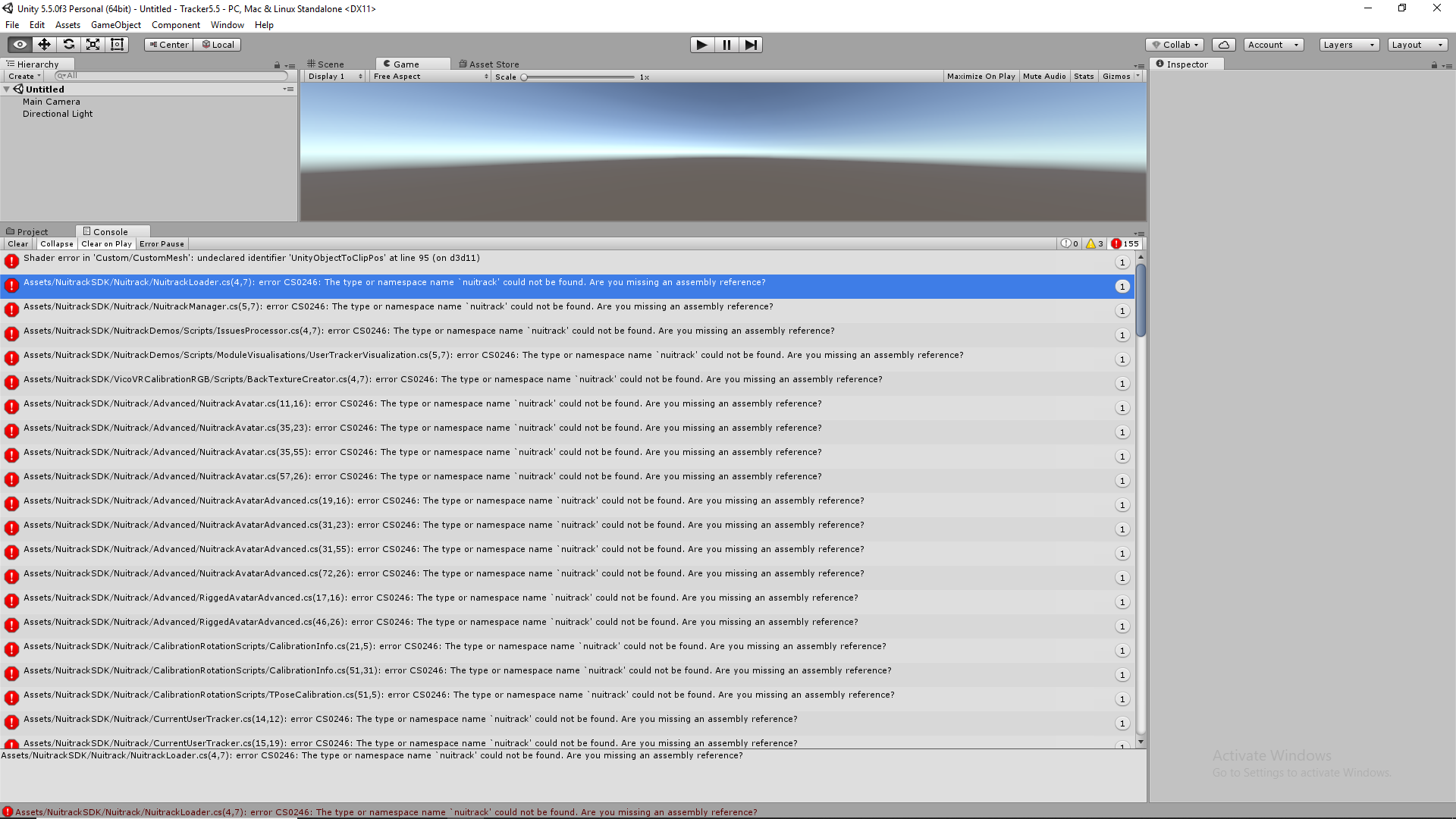Click the Step forward playback icon
The image size is (1456, 819).
click(x=751, y=44)
